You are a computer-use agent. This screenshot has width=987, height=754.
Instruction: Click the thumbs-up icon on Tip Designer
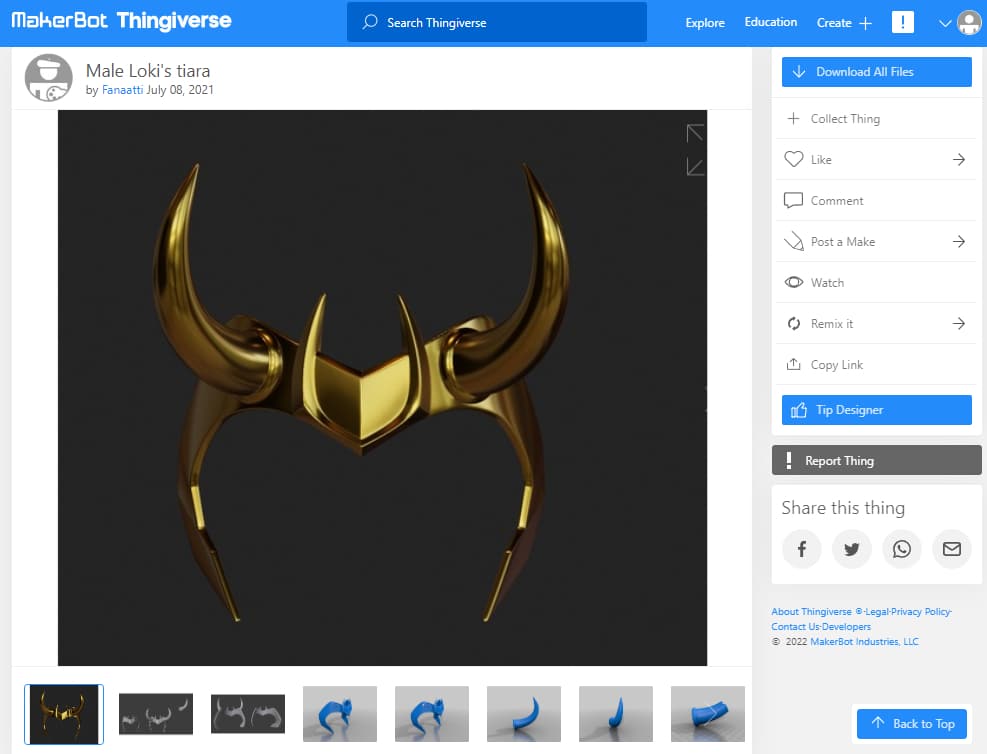(799, 410)
